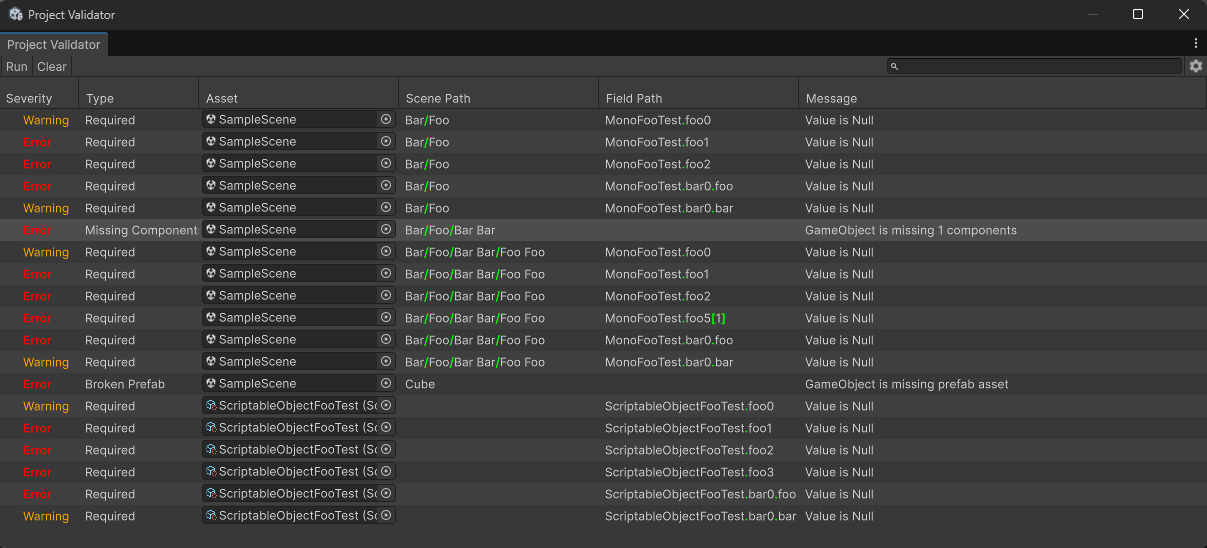This screenshot has height=548, width=1207.
Task: Select the 'ScriptableObjectFooTest.foo2' field path
Action: click(689, 450)
